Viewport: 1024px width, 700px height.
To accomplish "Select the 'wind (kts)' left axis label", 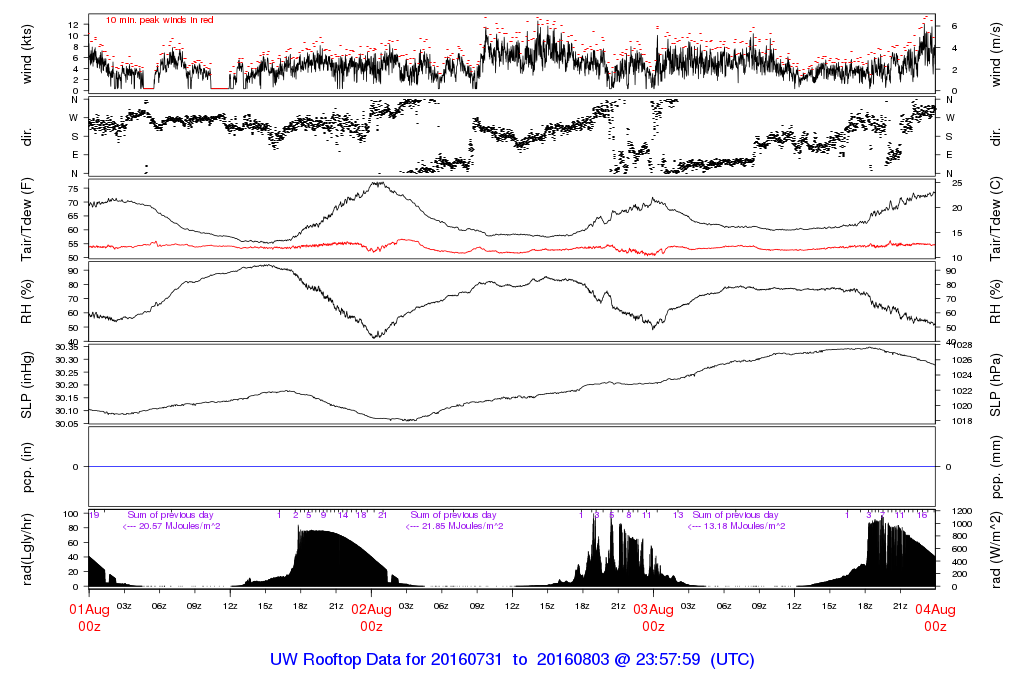I will click(27, 53).
